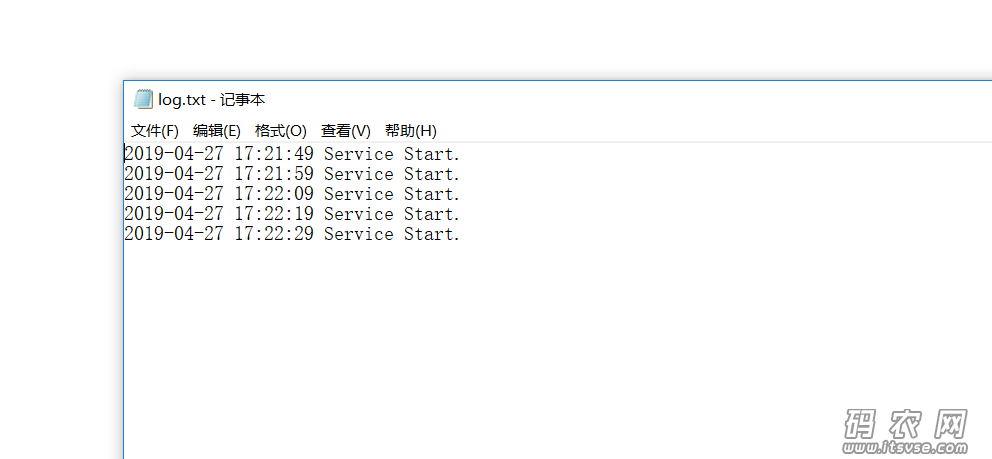Open the 帮助(H) menu
This screenshot has height=459, width=992.
[x=411, y=131]
